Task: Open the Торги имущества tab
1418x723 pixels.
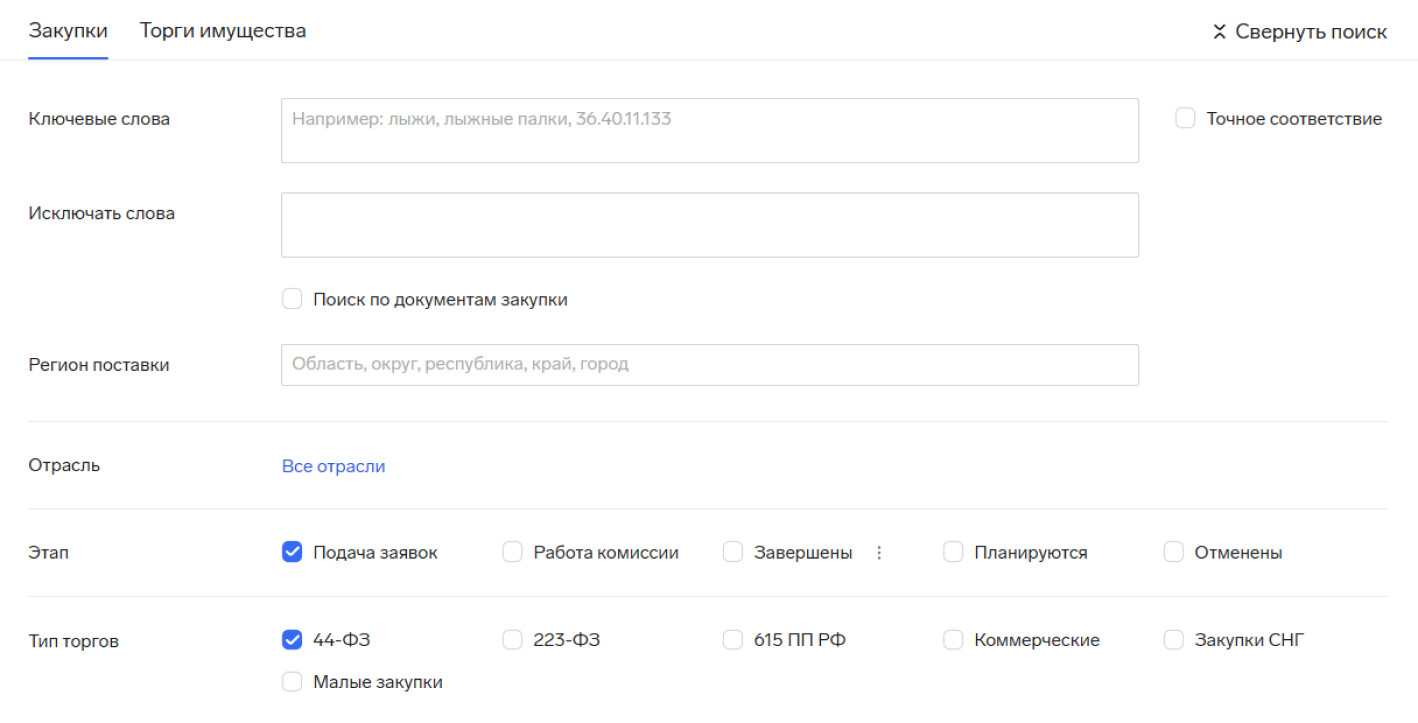Action: coord(223,31)
